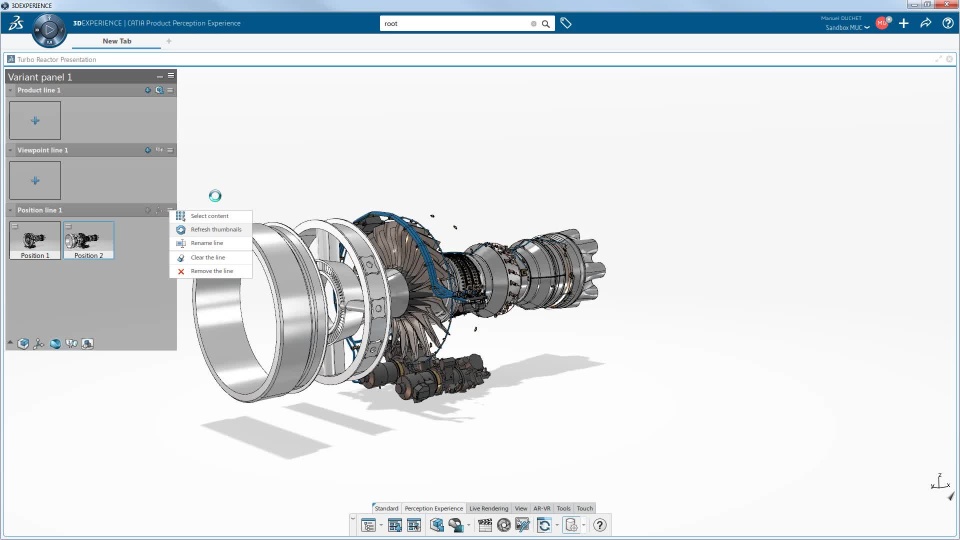Image resolution: width=960 pixels, height=540 pixels.
Task: Collapse the bottom action bar chevron
Action: coord(353,519)
